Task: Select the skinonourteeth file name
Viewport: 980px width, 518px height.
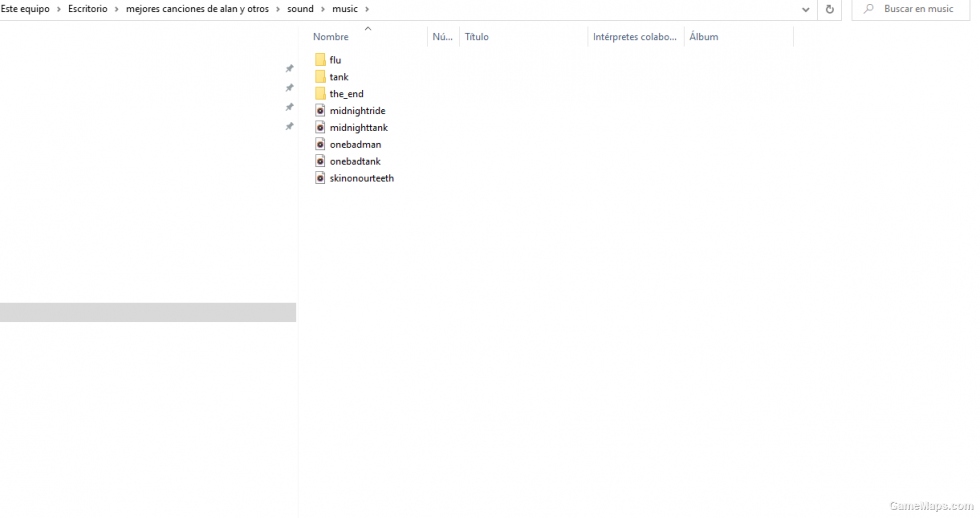Action: pos(362,178)
